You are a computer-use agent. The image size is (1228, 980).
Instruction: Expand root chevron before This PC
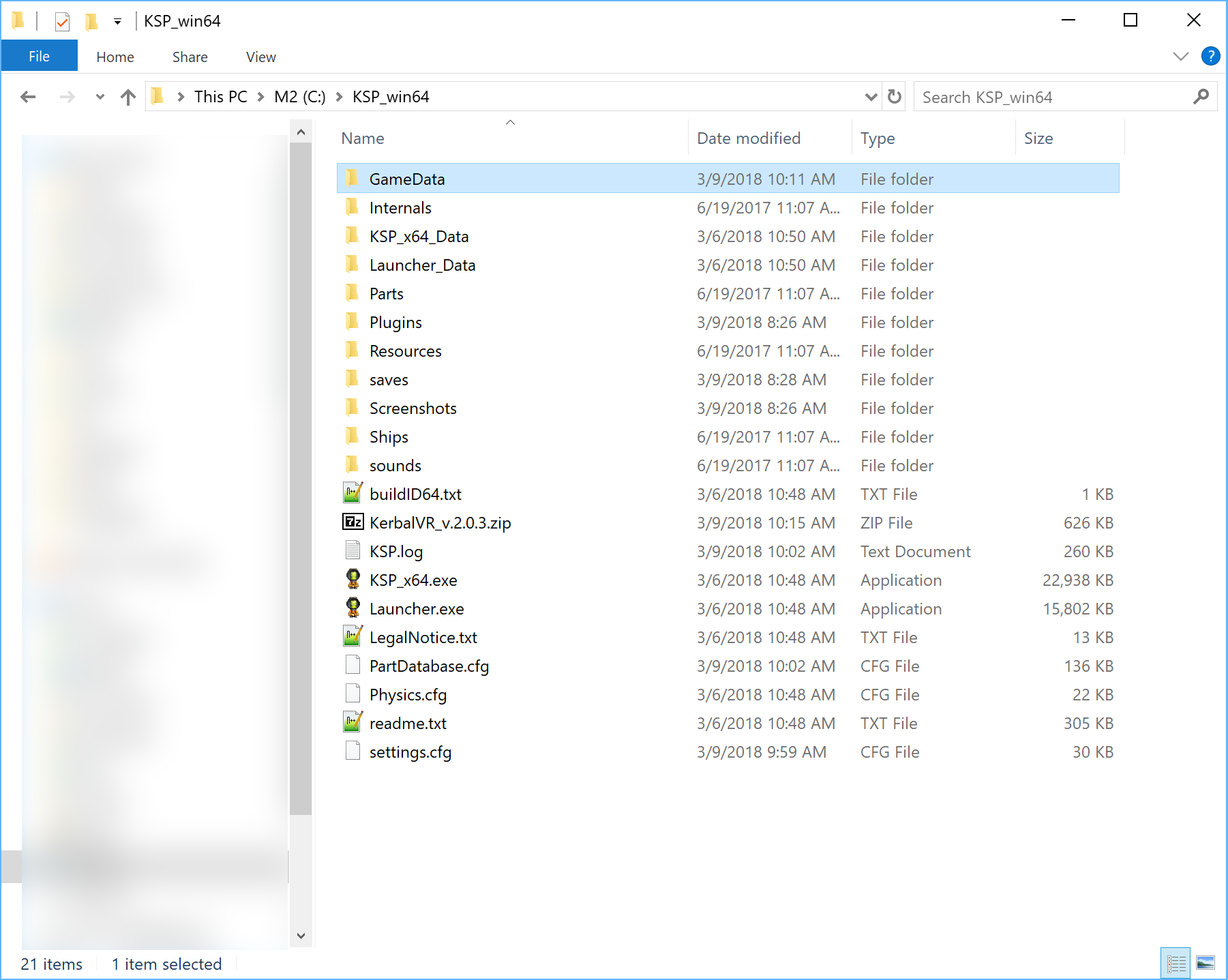[181, 97]
